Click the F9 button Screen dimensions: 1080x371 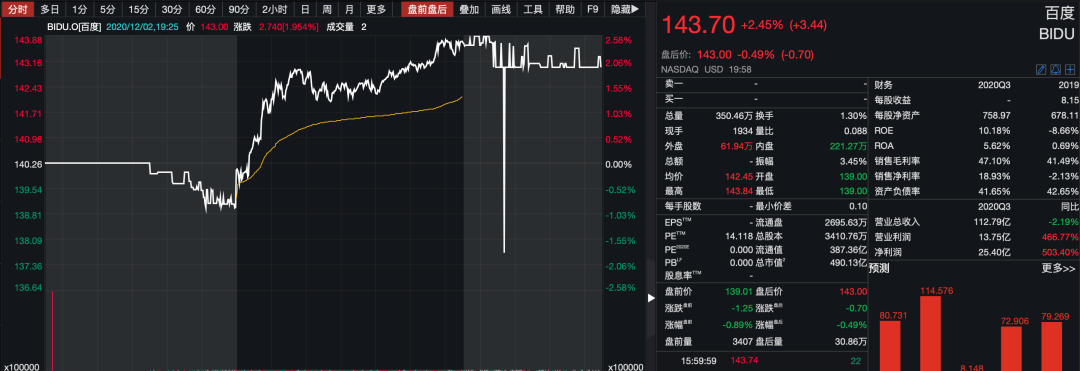pyautogui.click(x=592, y=10)
